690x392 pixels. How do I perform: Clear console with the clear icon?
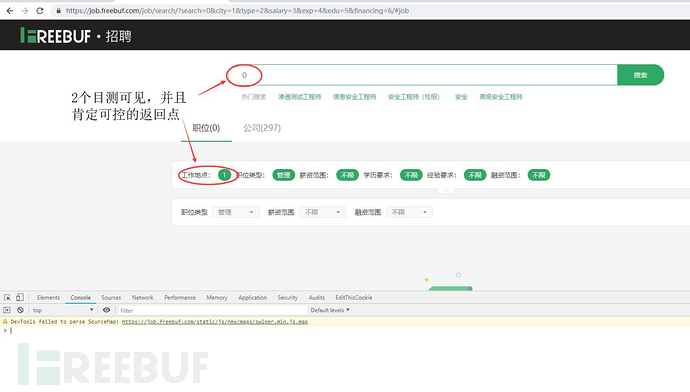20,310
